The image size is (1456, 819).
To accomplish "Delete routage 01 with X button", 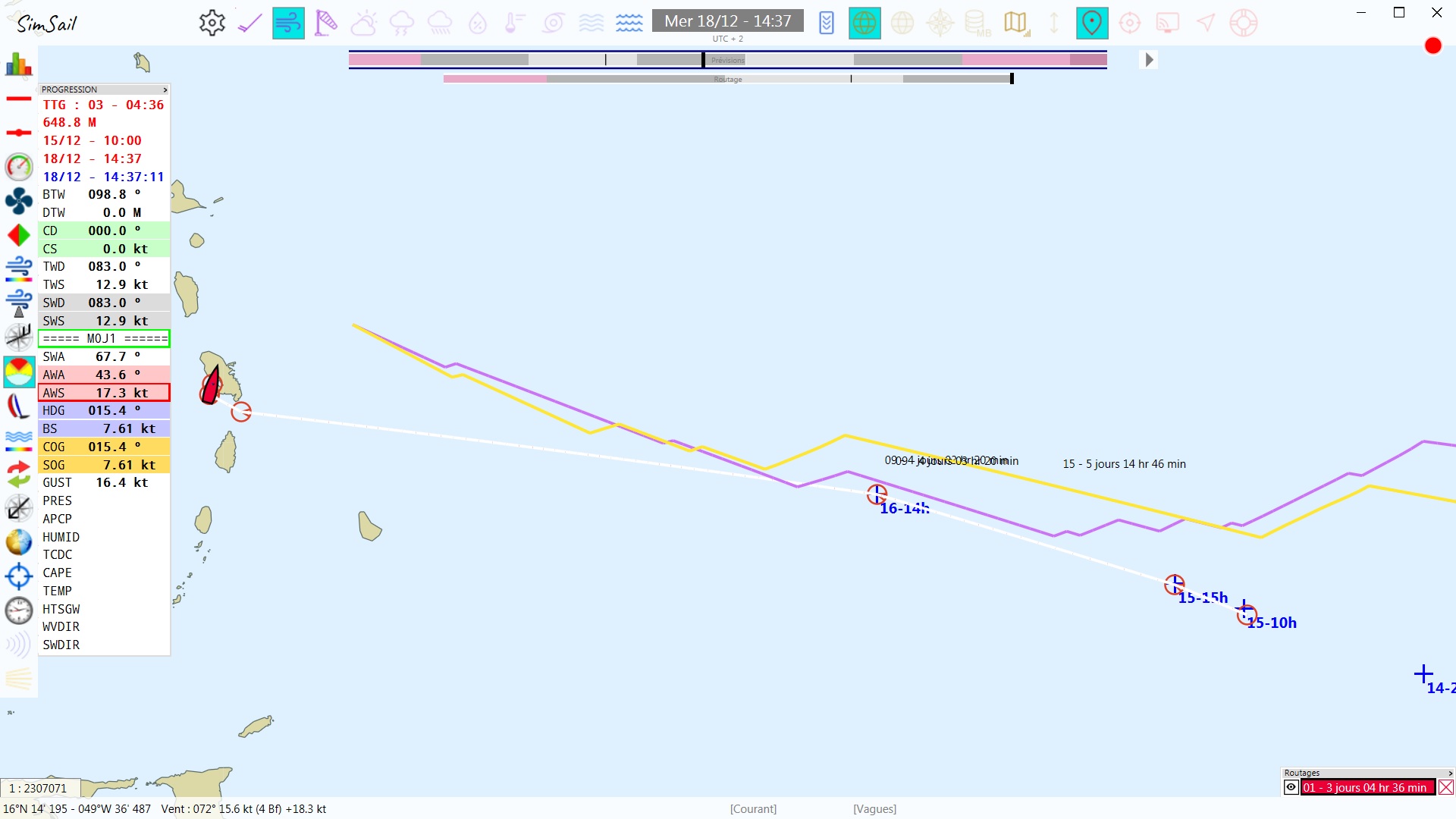I will click(1446, 787).
